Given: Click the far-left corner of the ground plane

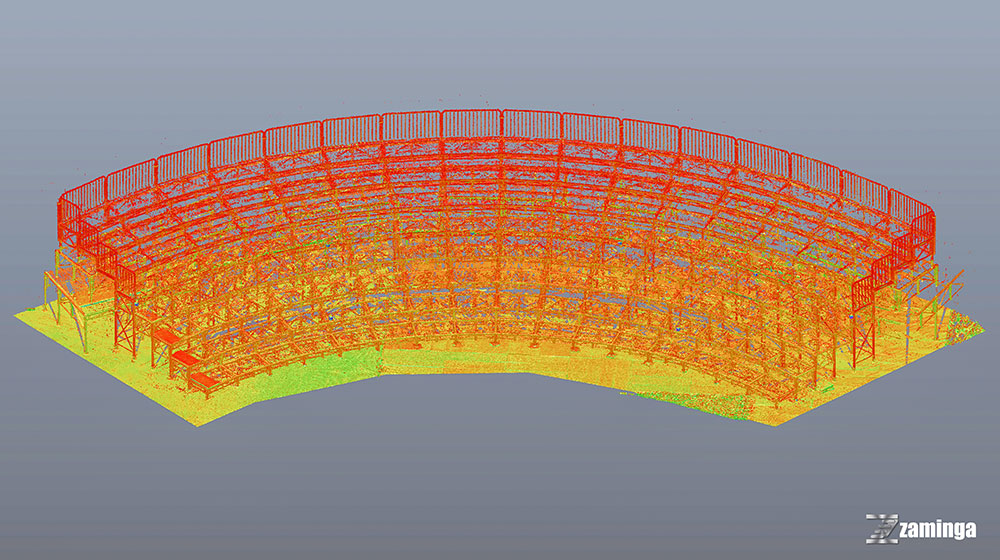Looking at the screenshot, I should pyautogui.click(x=18, y=315).
